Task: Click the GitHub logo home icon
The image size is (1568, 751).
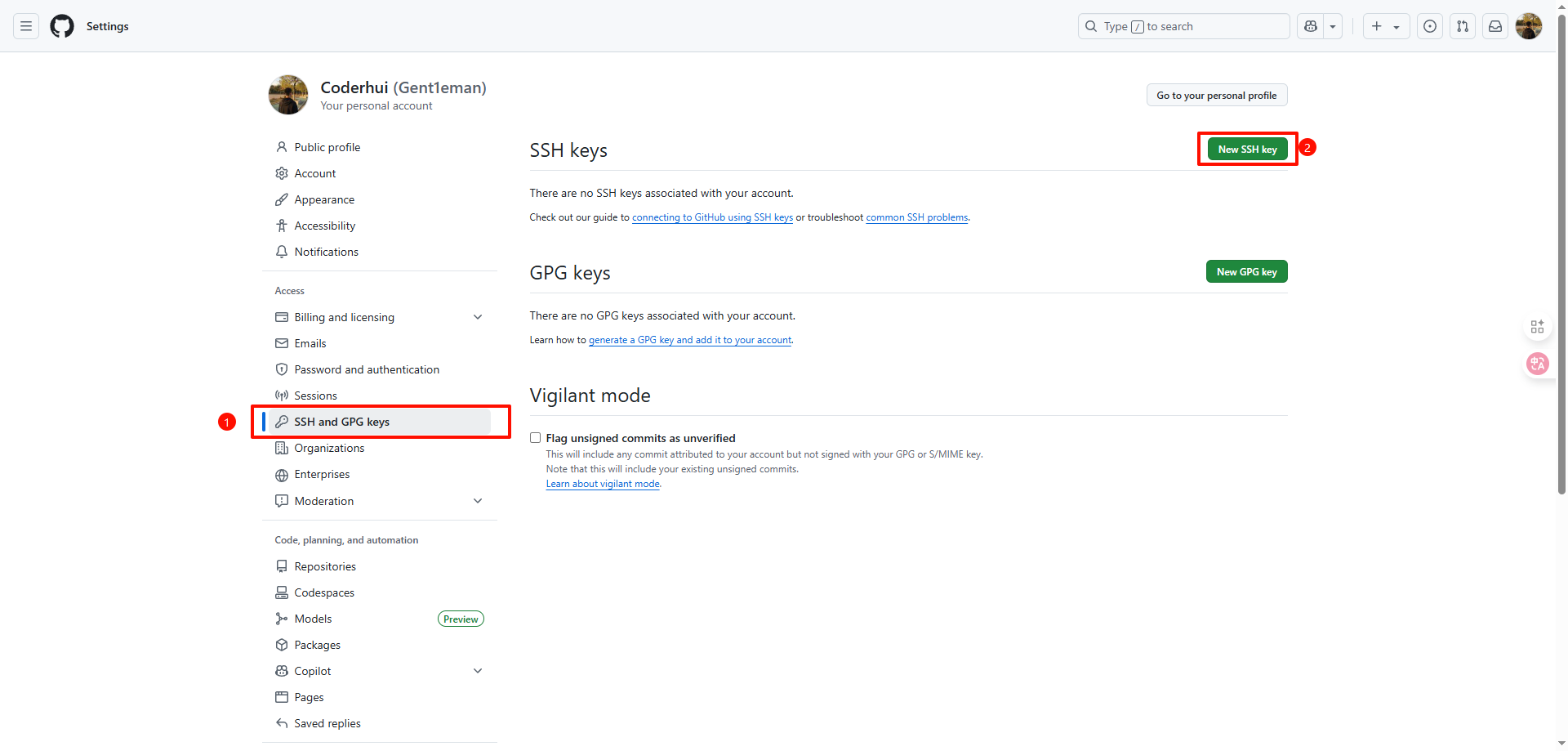Action: click(62, 26)
